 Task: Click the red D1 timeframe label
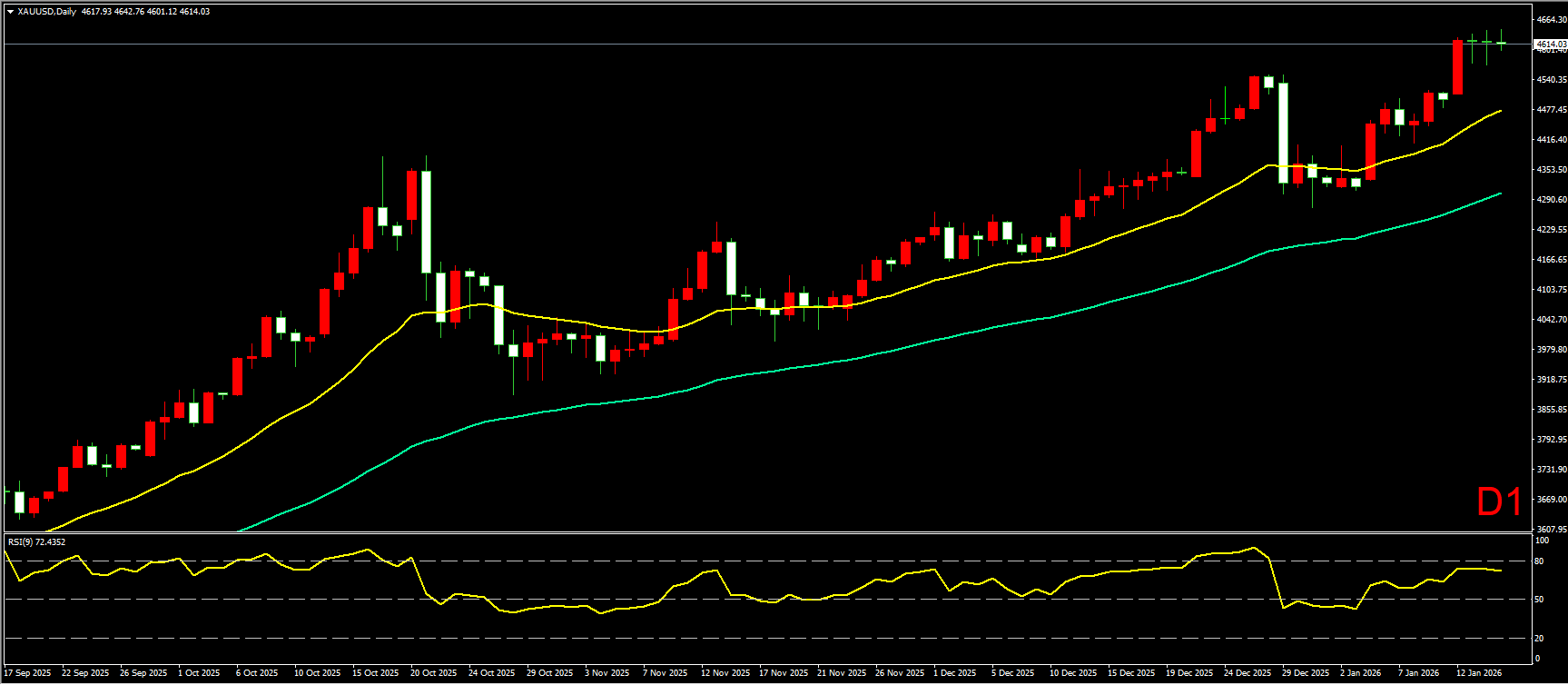click(1499, 502)
